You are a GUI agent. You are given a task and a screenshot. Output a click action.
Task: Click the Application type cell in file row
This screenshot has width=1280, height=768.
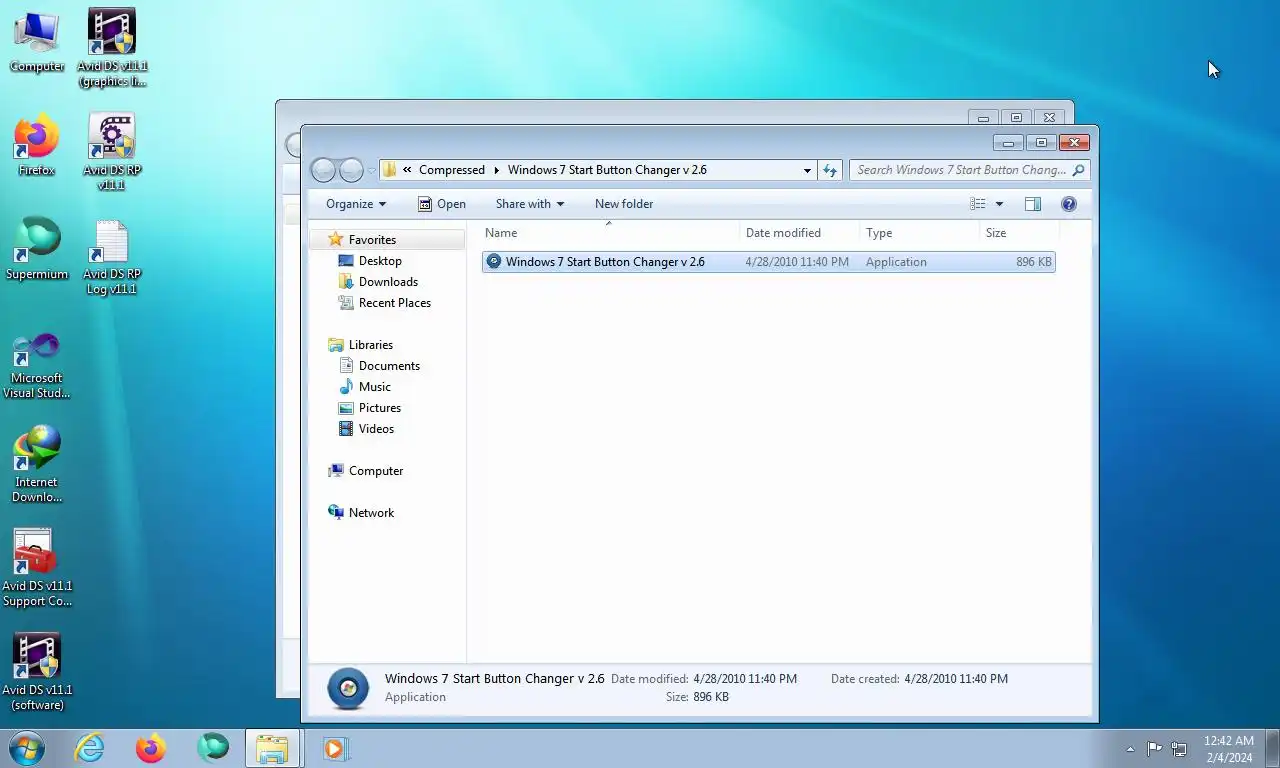896,262
